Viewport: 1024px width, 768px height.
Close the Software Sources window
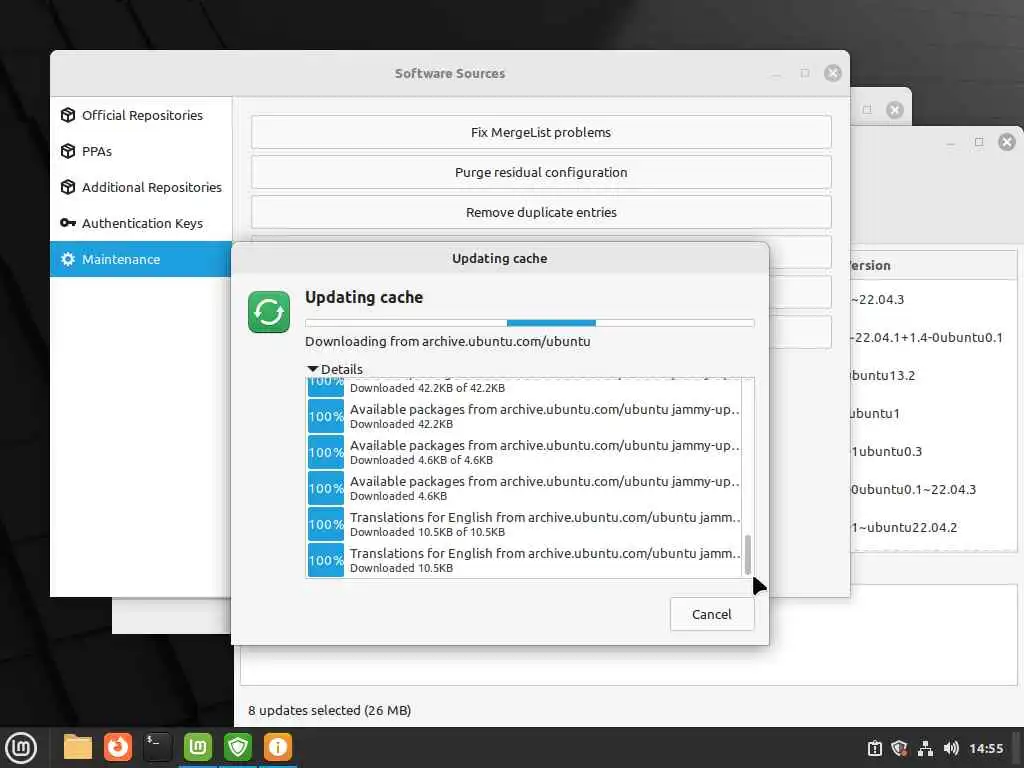pos(833,73)
